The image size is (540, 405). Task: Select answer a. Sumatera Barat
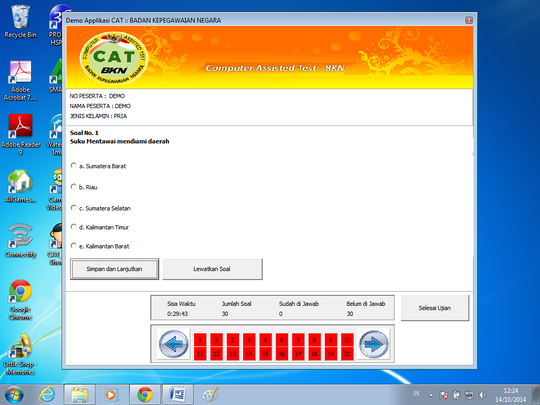pyautogui.click(x=73, y=166)
